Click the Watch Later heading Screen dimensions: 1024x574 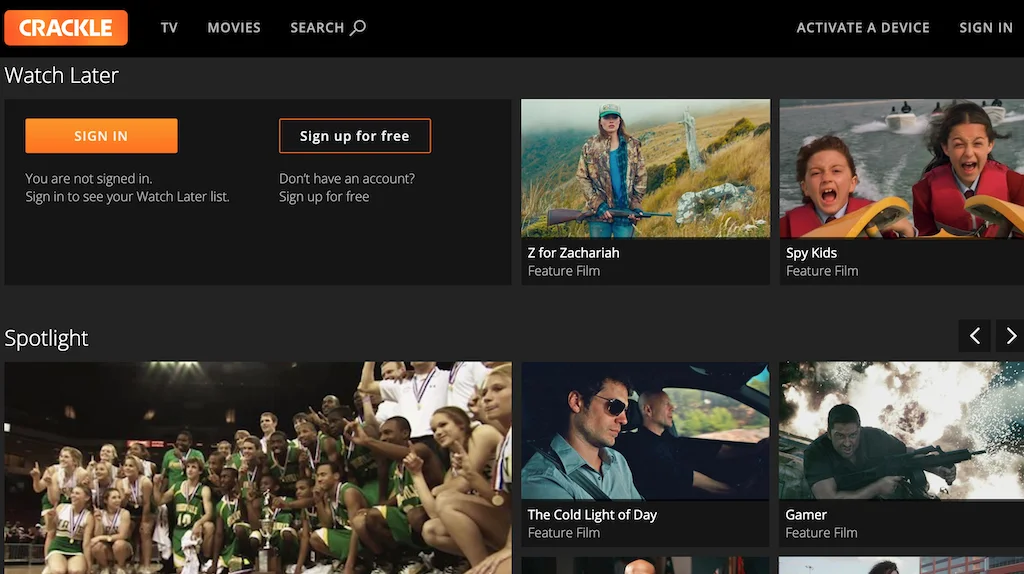tap(61, 75)
